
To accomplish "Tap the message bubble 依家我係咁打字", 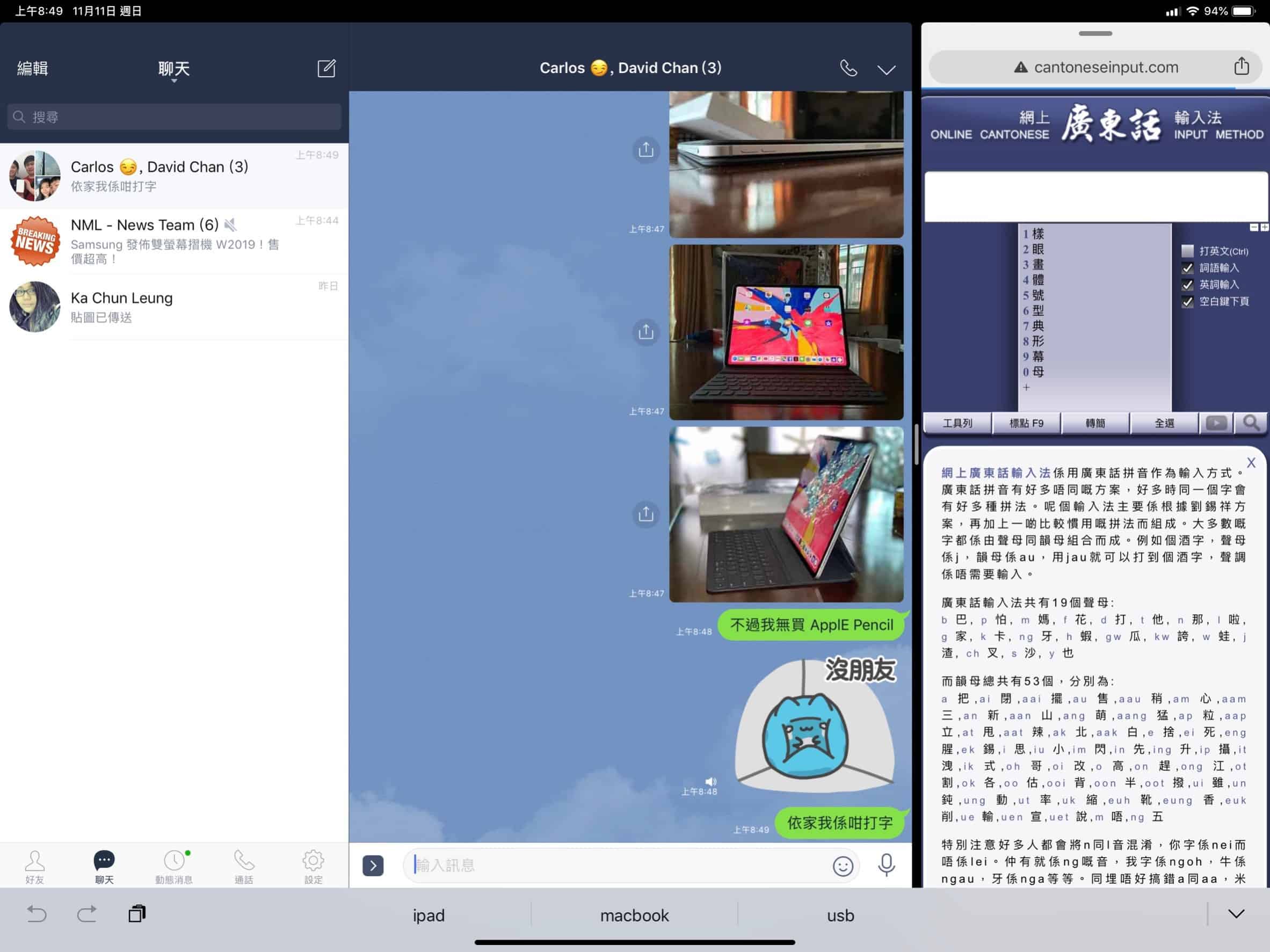I will [839, 823].
